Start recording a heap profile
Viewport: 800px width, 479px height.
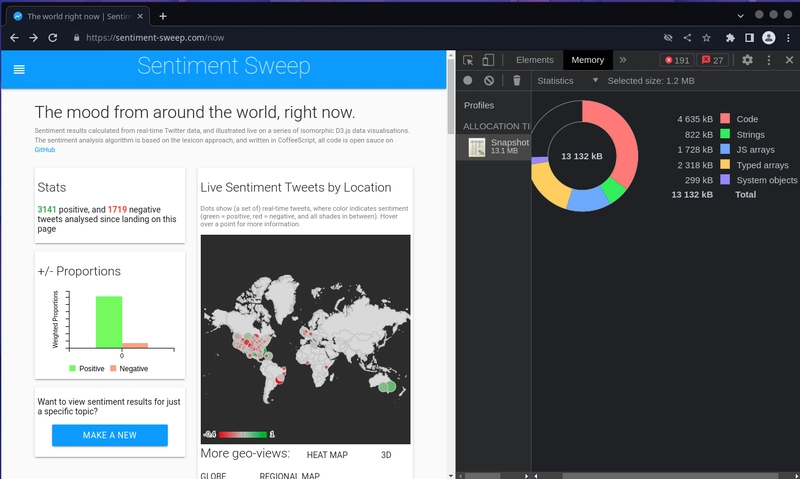pyautogui.click(x=467, y=81)
